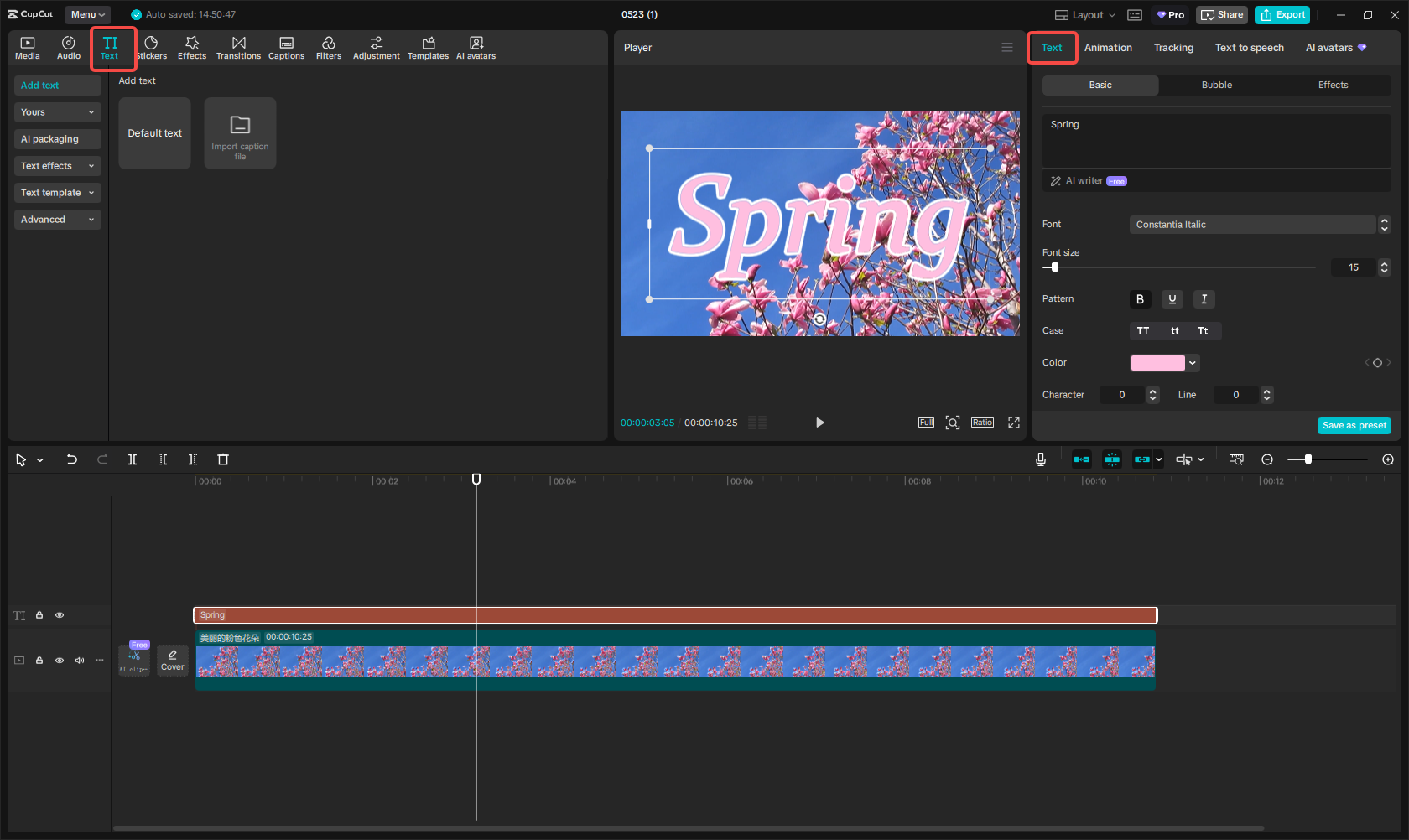Expand the Text effects section
This screenshot has height=840, width=1409.
(x=57, y=165)
